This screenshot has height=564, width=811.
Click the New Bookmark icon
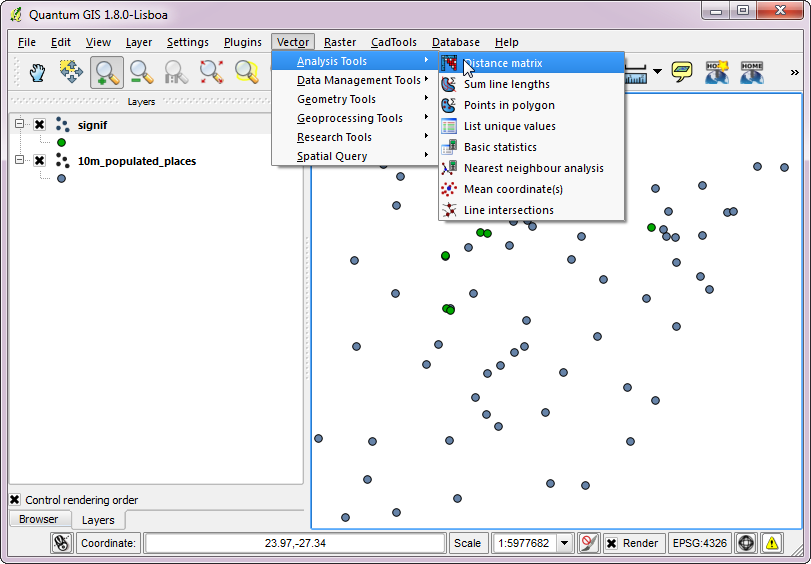tap(717, 72)
